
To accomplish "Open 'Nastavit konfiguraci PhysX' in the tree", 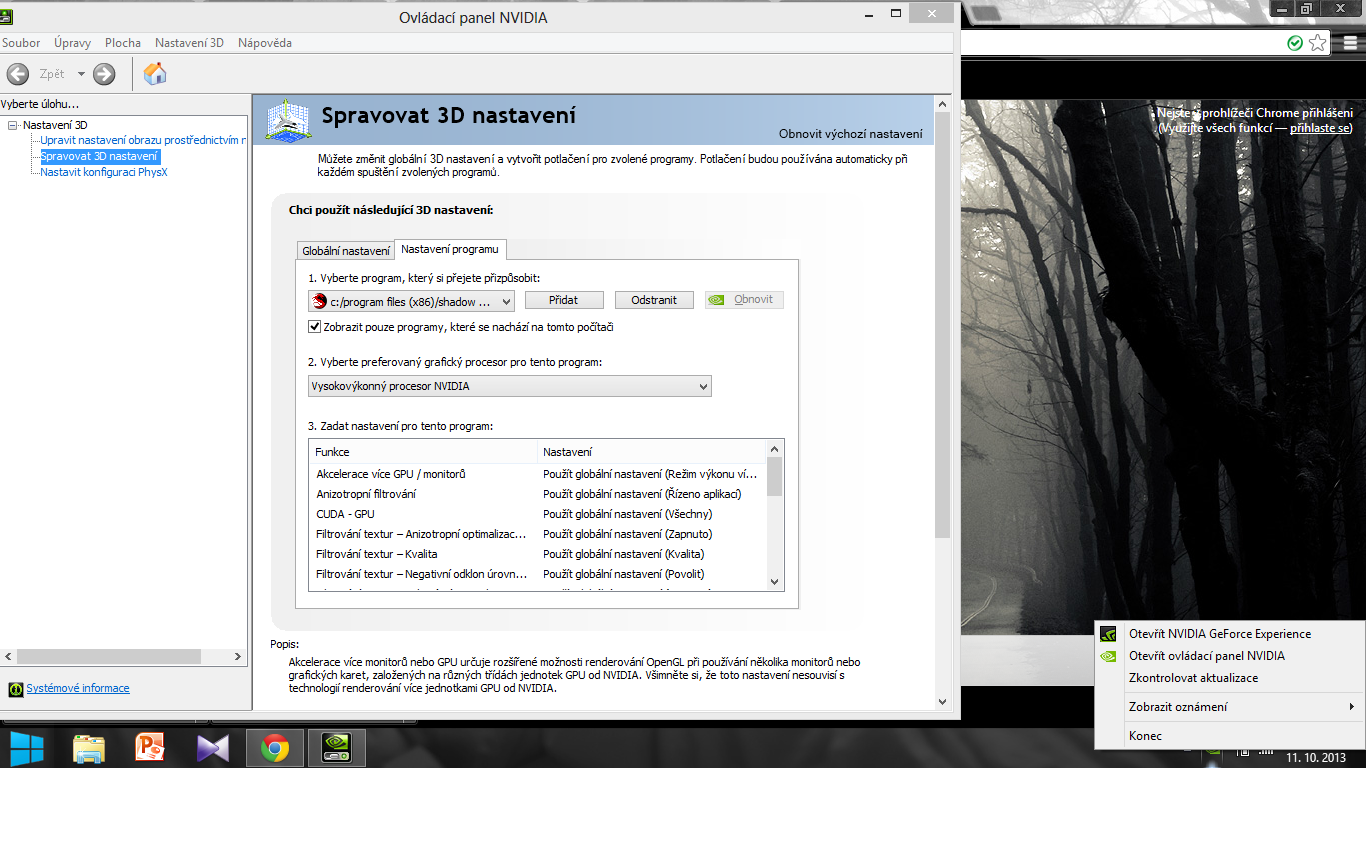I will coord(104,172).
